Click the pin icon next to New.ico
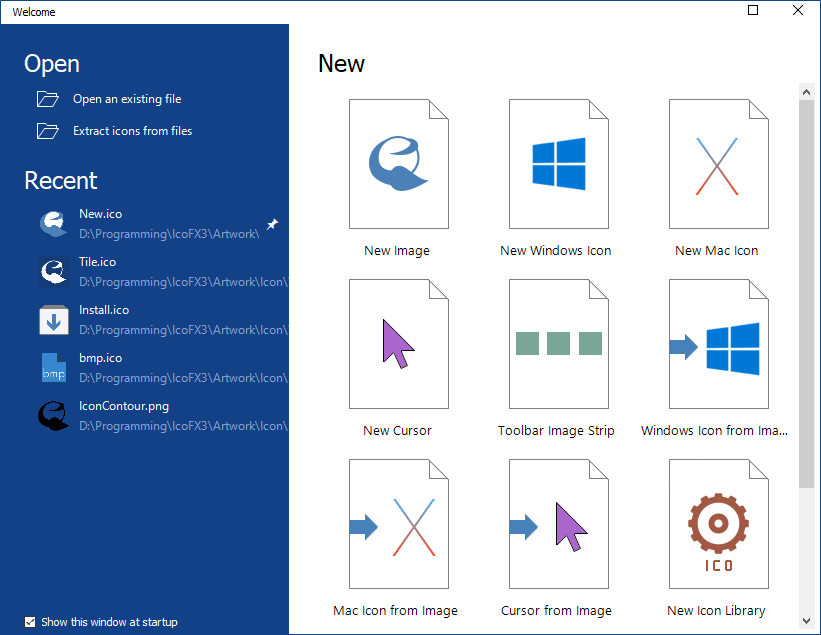The width and height of the screenshot is (821, 635). pyautogui.click(x=272, y=224)
